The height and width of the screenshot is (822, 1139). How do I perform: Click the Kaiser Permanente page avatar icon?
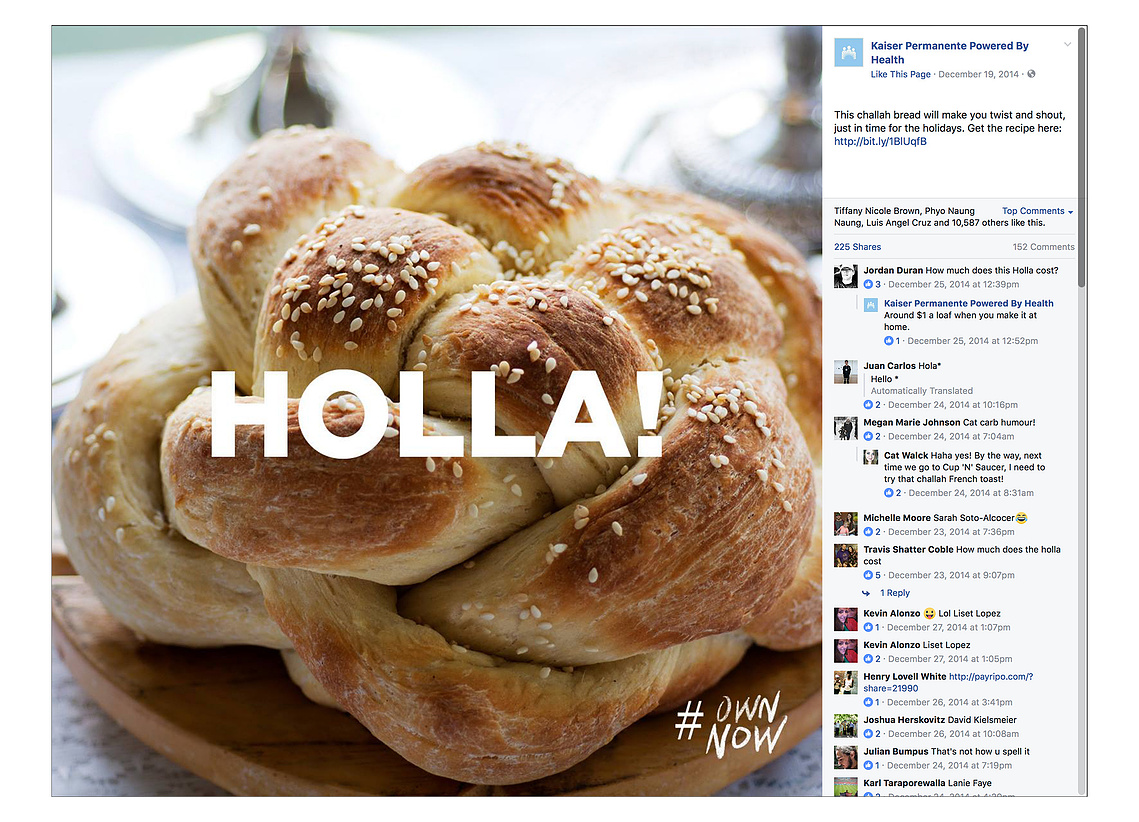click(x=848, y=52)
